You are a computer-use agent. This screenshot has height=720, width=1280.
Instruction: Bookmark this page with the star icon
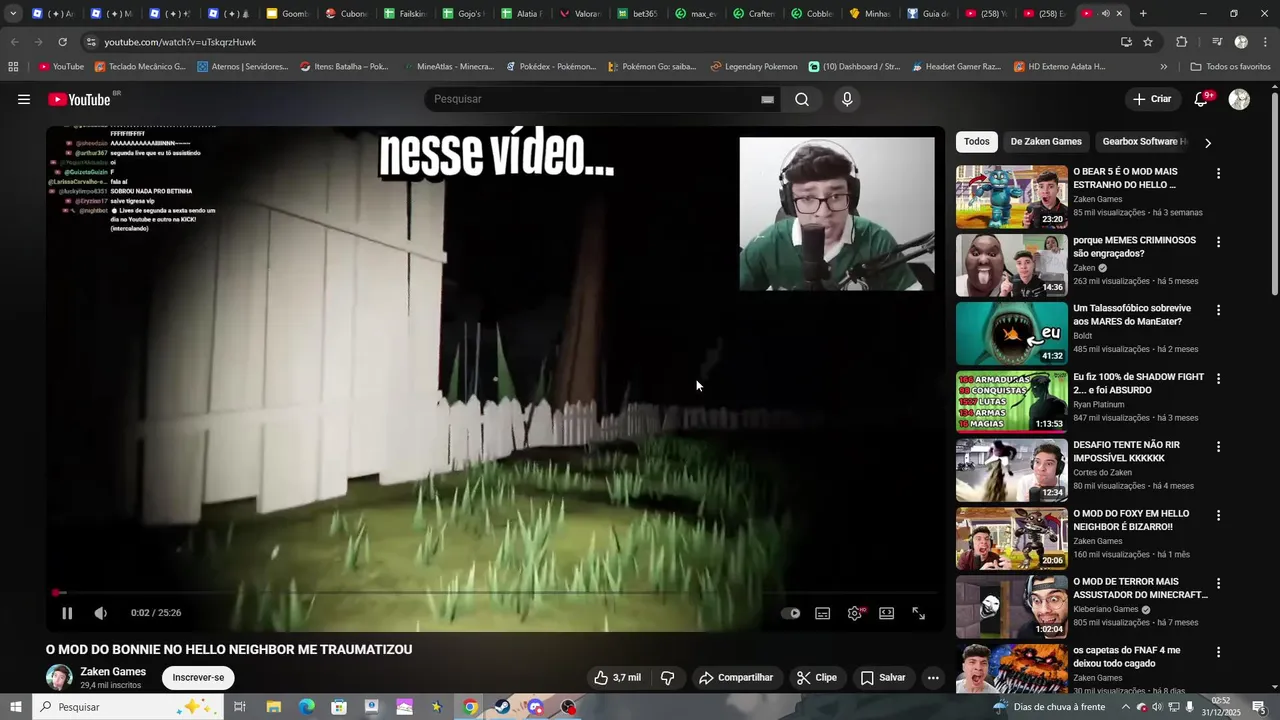coord(1148,42)
